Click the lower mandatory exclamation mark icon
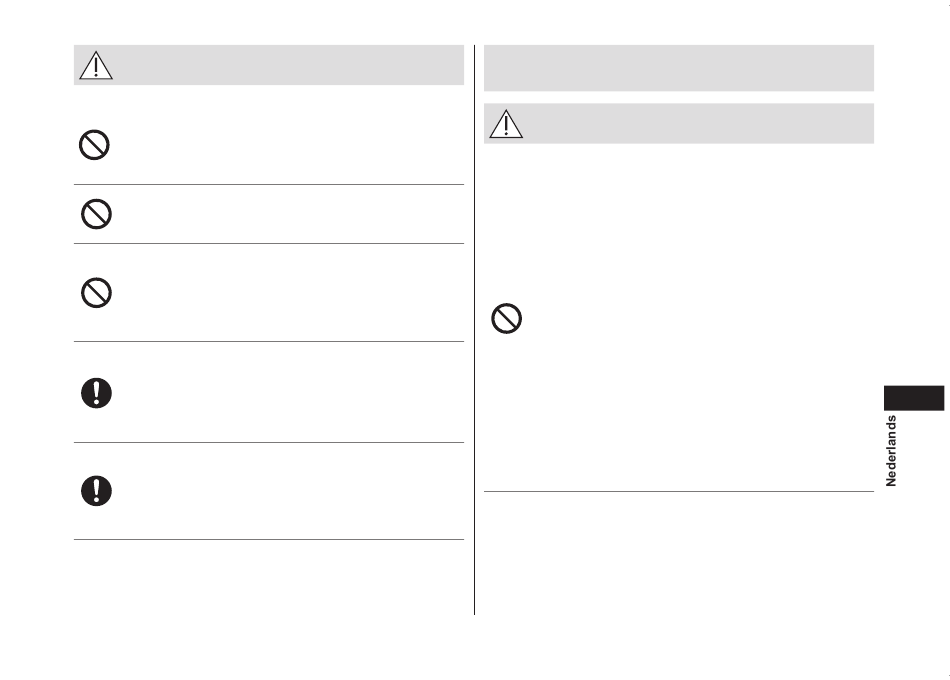The width and height of the screenshot is (950, 680). click(x=96, y=490)
